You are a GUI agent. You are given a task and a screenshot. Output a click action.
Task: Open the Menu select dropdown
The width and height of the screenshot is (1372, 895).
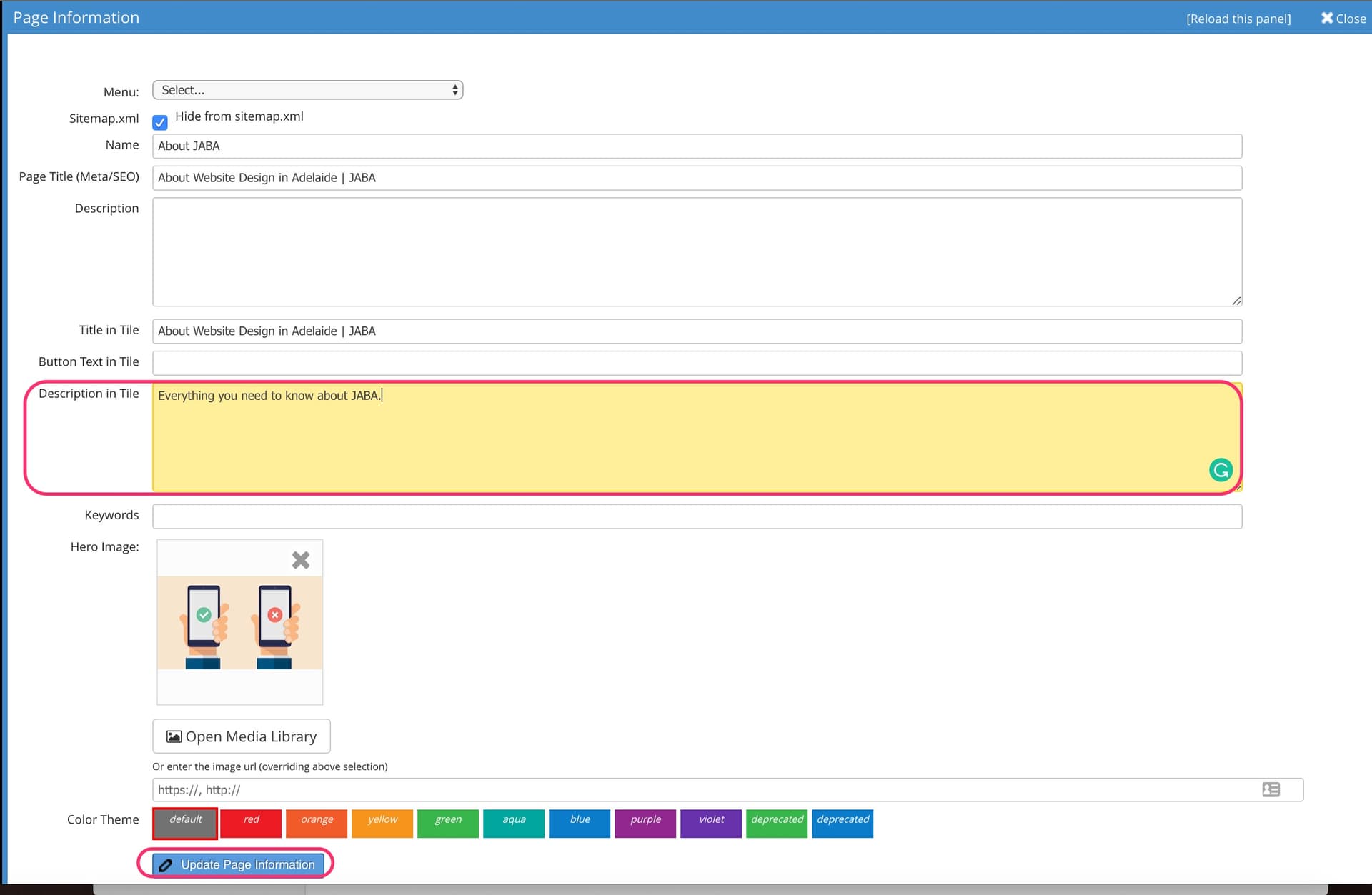click(307, 90)
